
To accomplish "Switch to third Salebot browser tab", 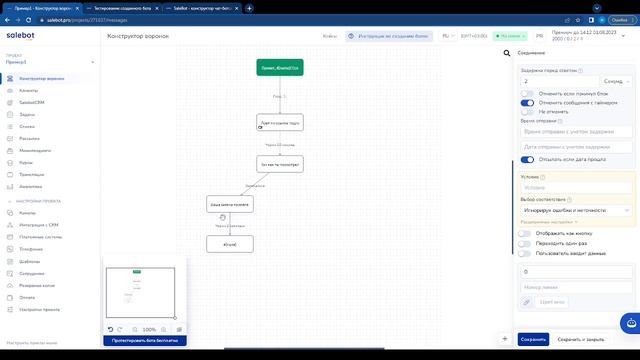I will pos(202,8).
